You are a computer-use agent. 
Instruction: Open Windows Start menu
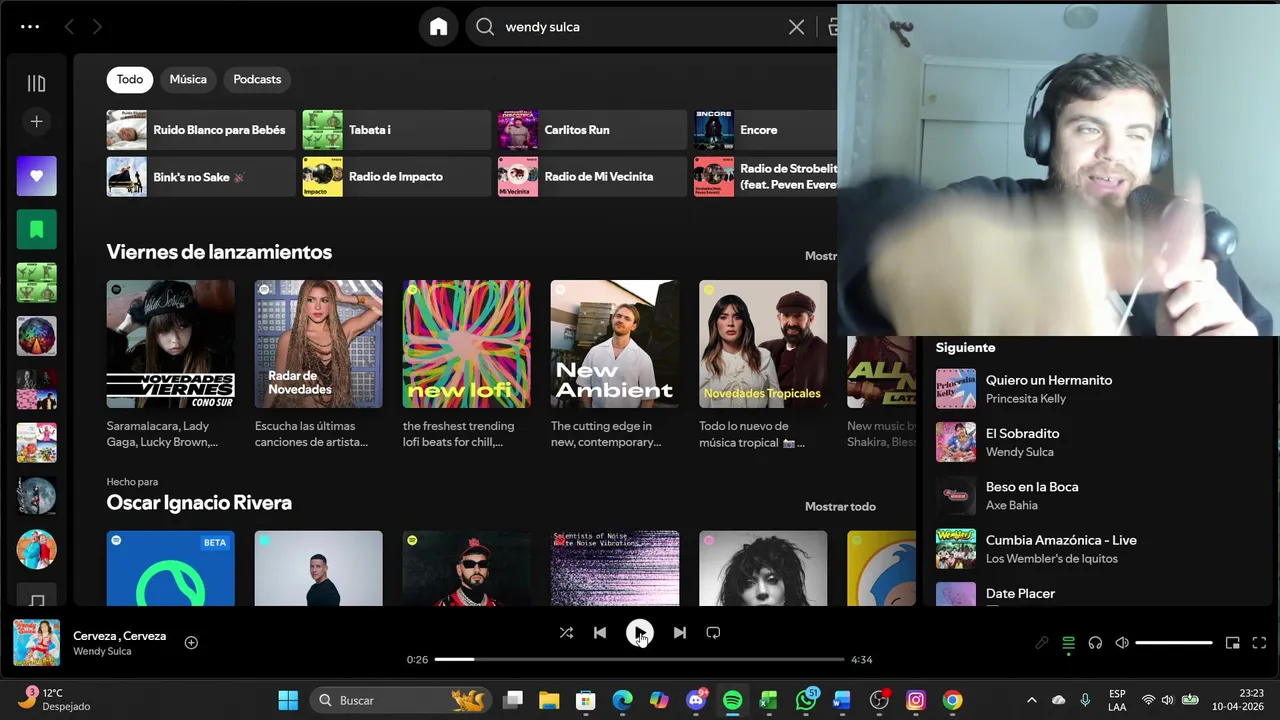click(x=288, y=700)
